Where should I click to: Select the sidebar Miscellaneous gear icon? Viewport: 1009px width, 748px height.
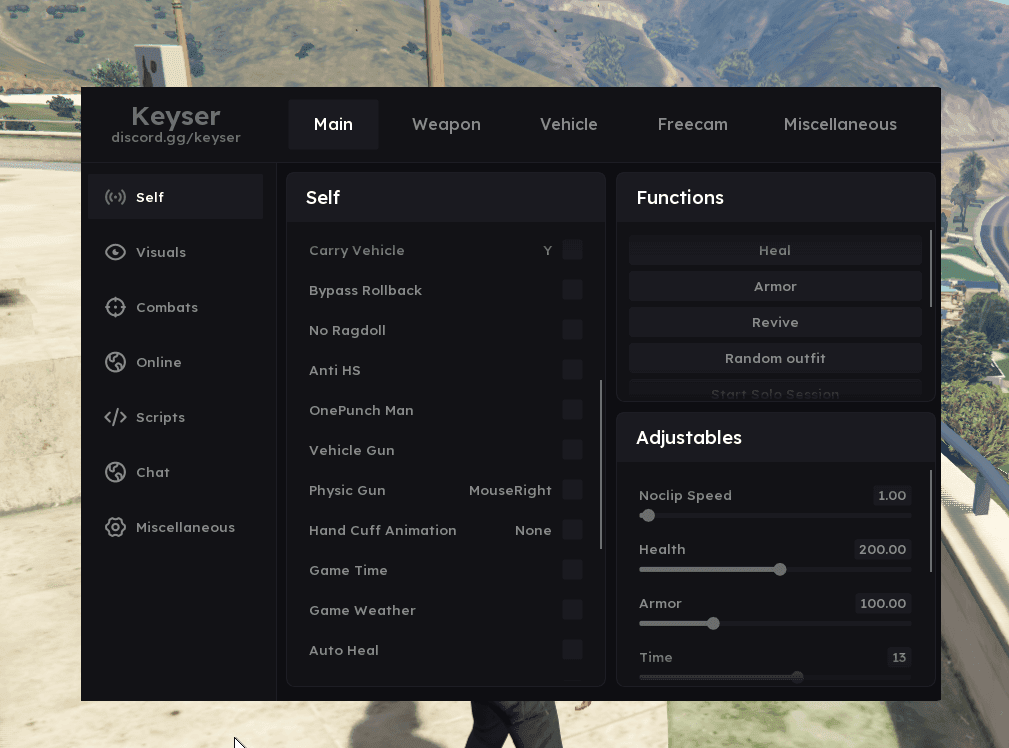(x=115, y=527)
